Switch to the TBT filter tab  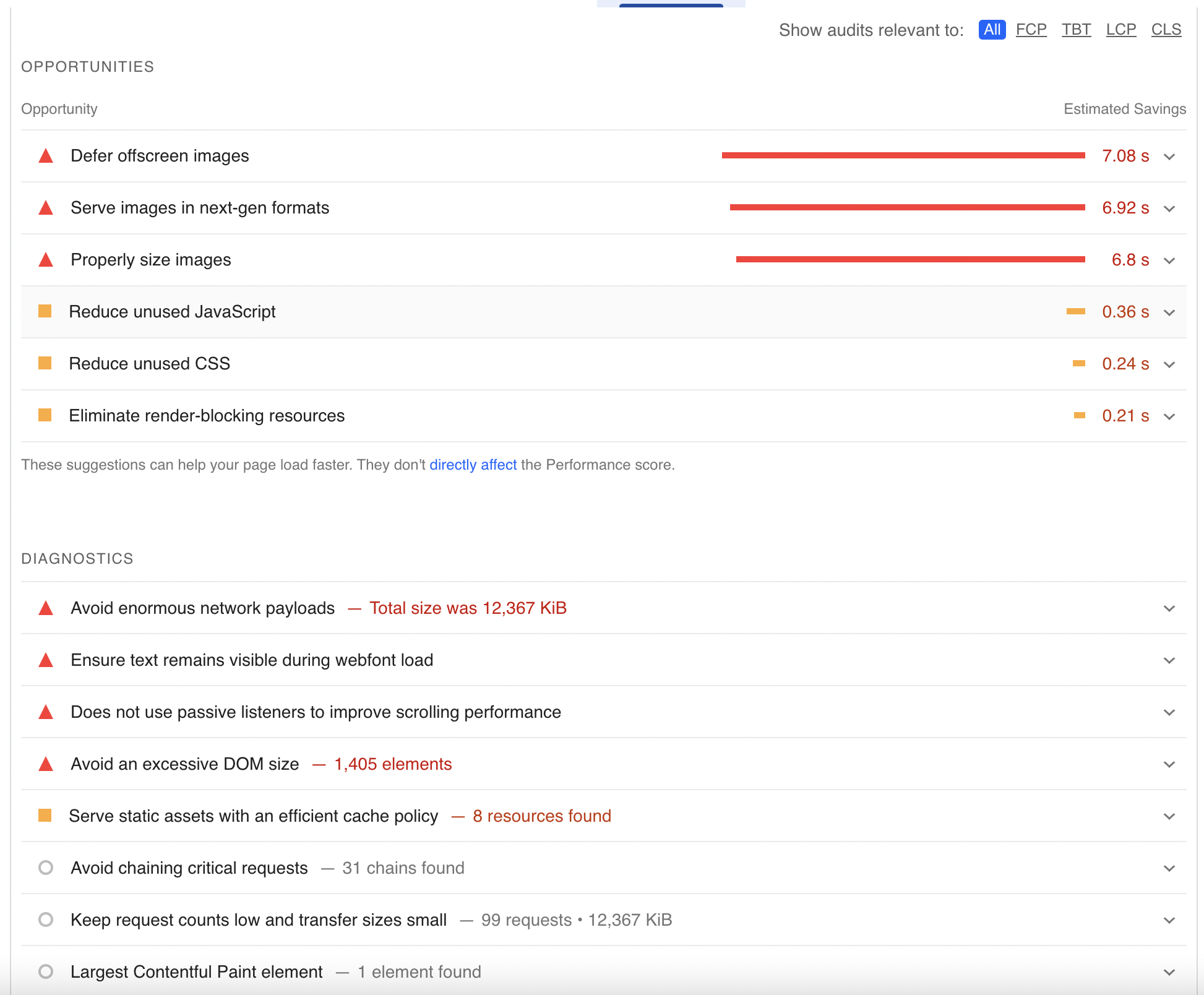click(x=1076, y=29)
